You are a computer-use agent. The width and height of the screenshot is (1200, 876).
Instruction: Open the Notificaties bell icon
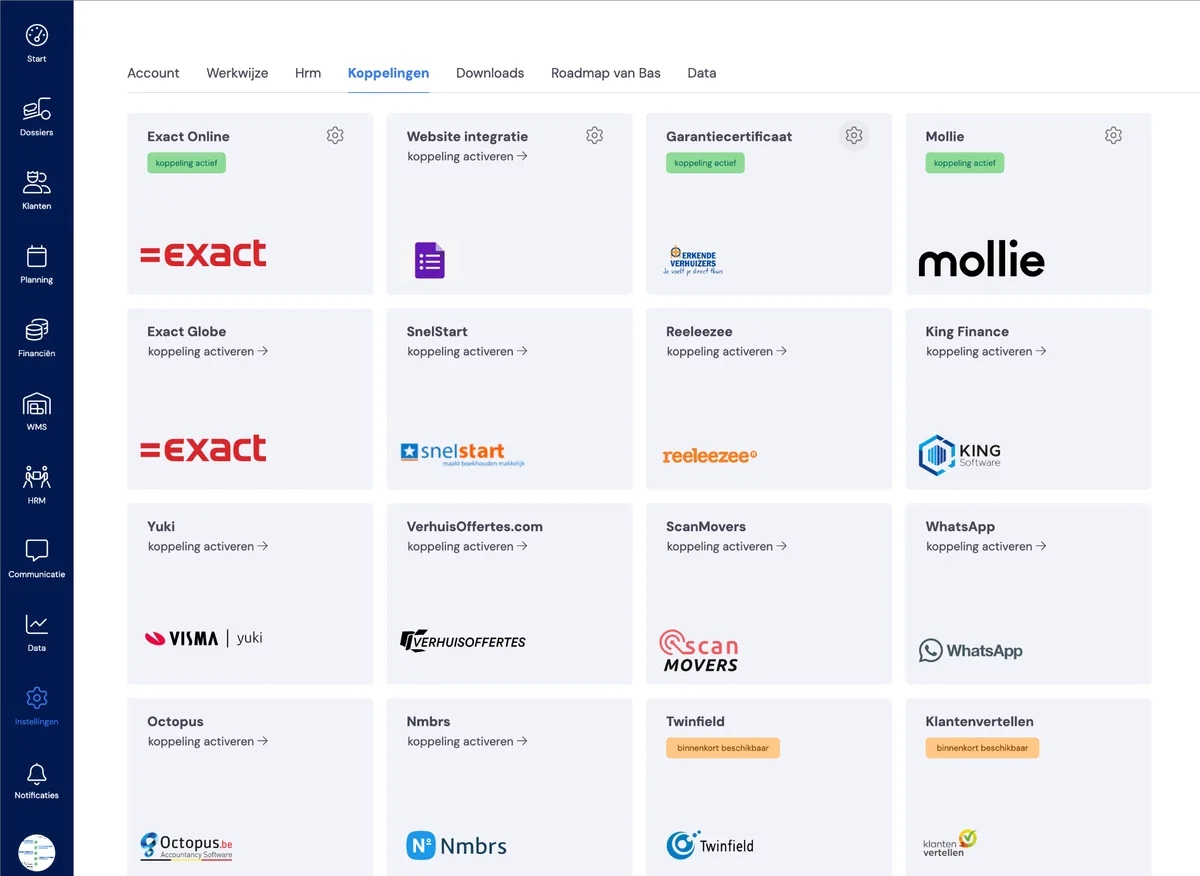(x=37, y=772)
